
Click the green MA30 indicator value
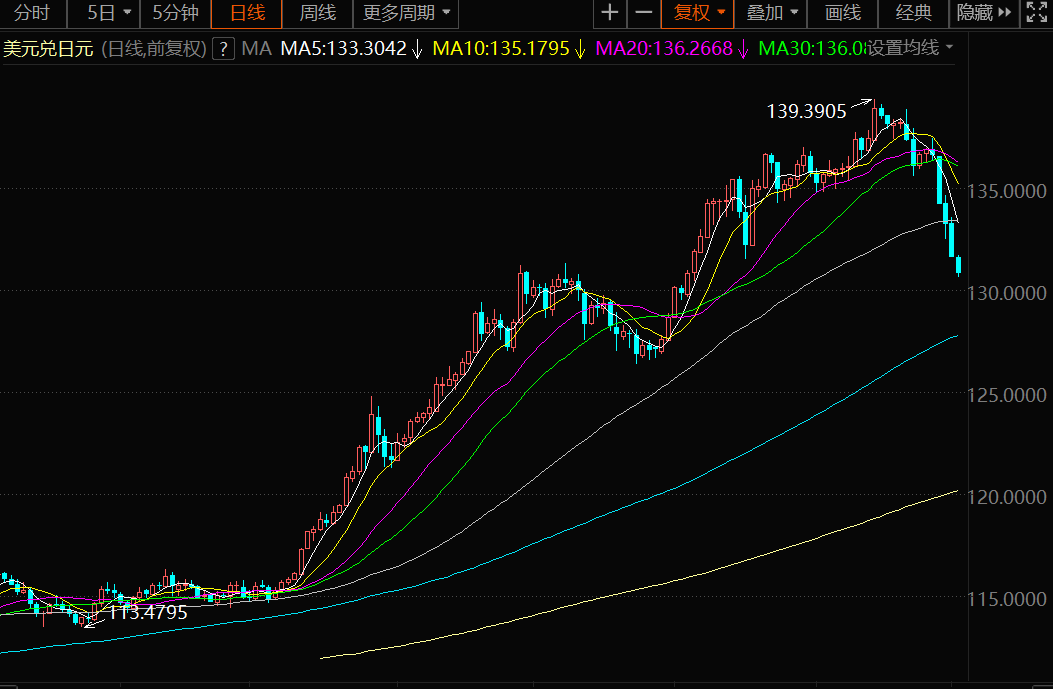click(811, 48)
